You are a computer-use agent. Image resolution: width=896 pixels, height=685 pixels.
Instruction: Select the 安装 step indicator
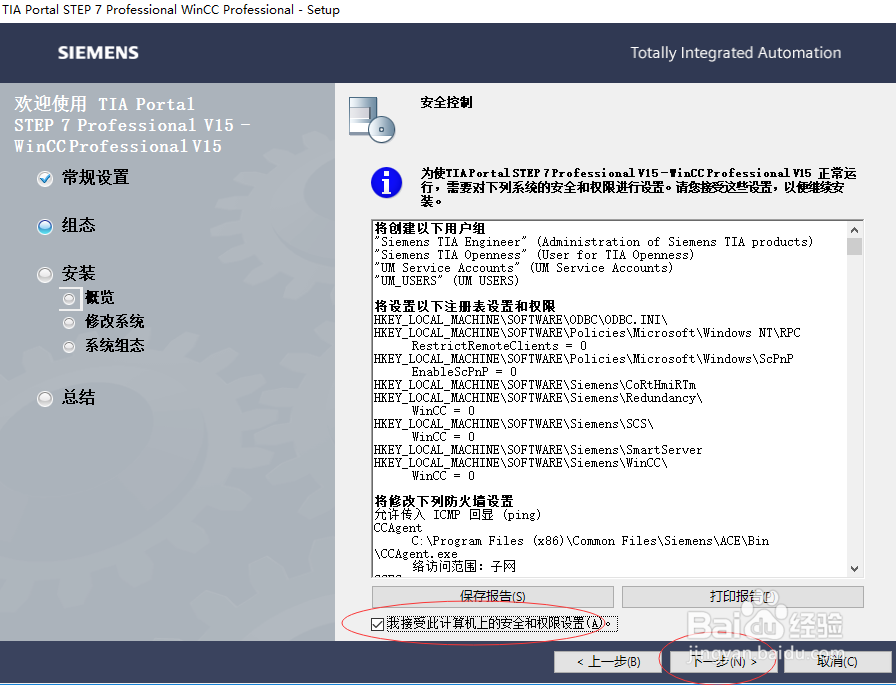click(45, 275)
